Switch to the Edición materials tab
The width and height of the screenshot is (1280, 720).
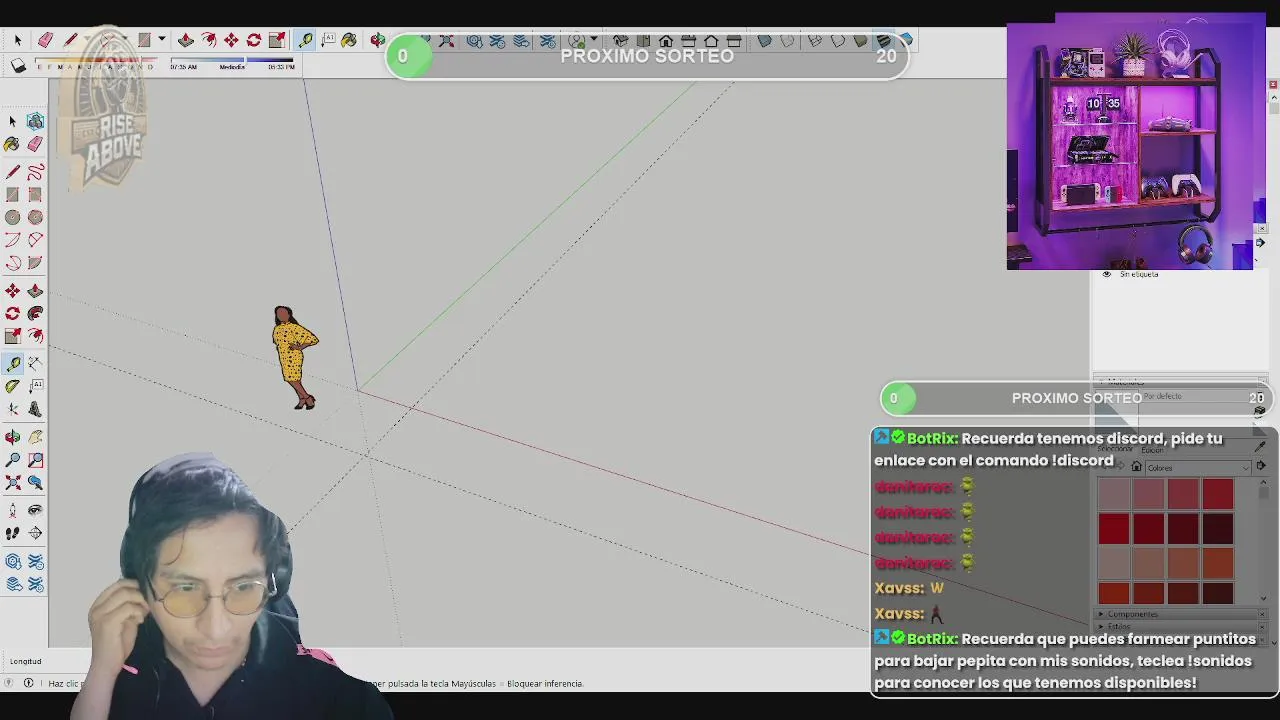[x=1152, y=450]
